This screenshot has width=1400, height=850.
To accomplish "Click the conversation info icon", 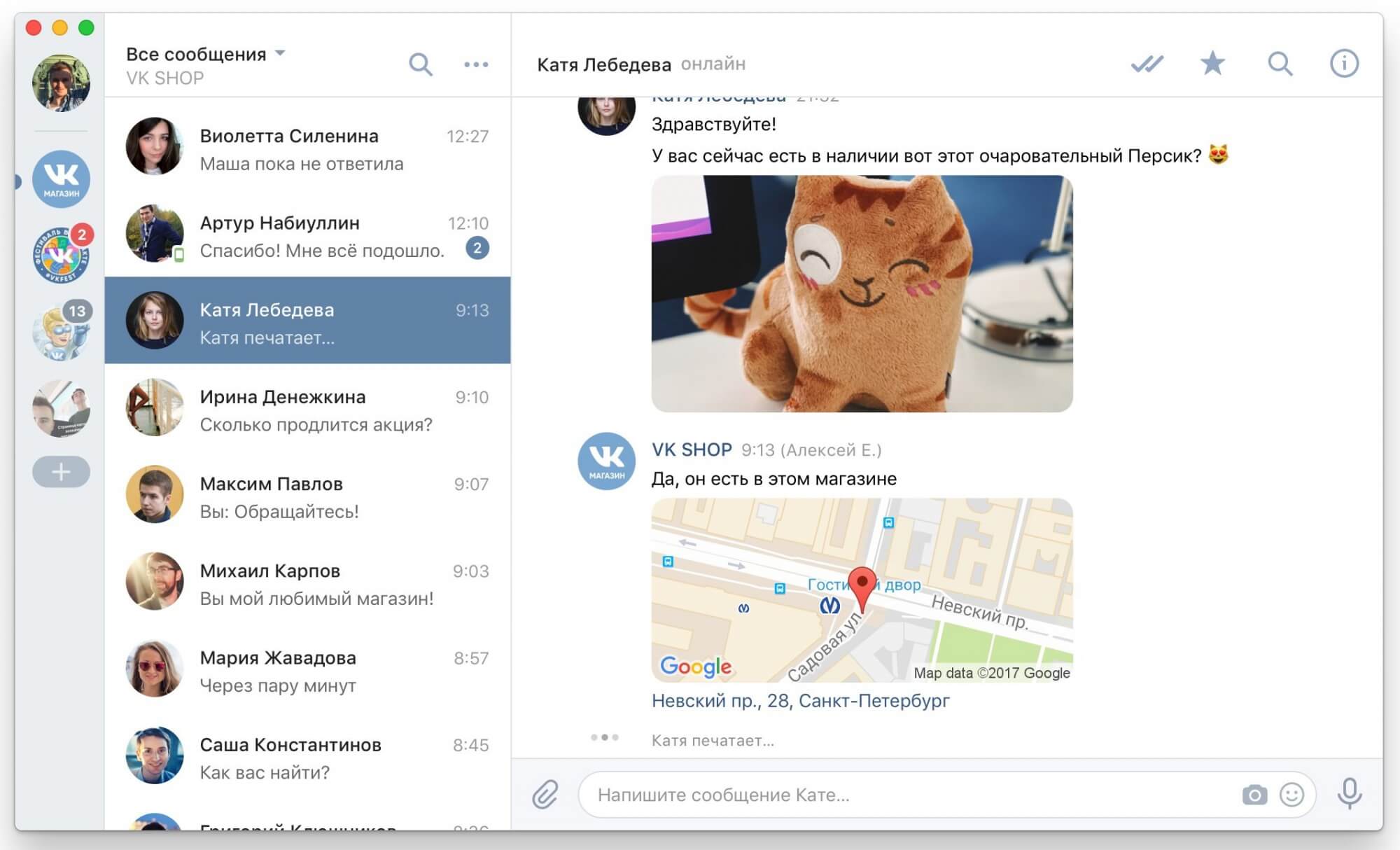I will click(1343, 64).
